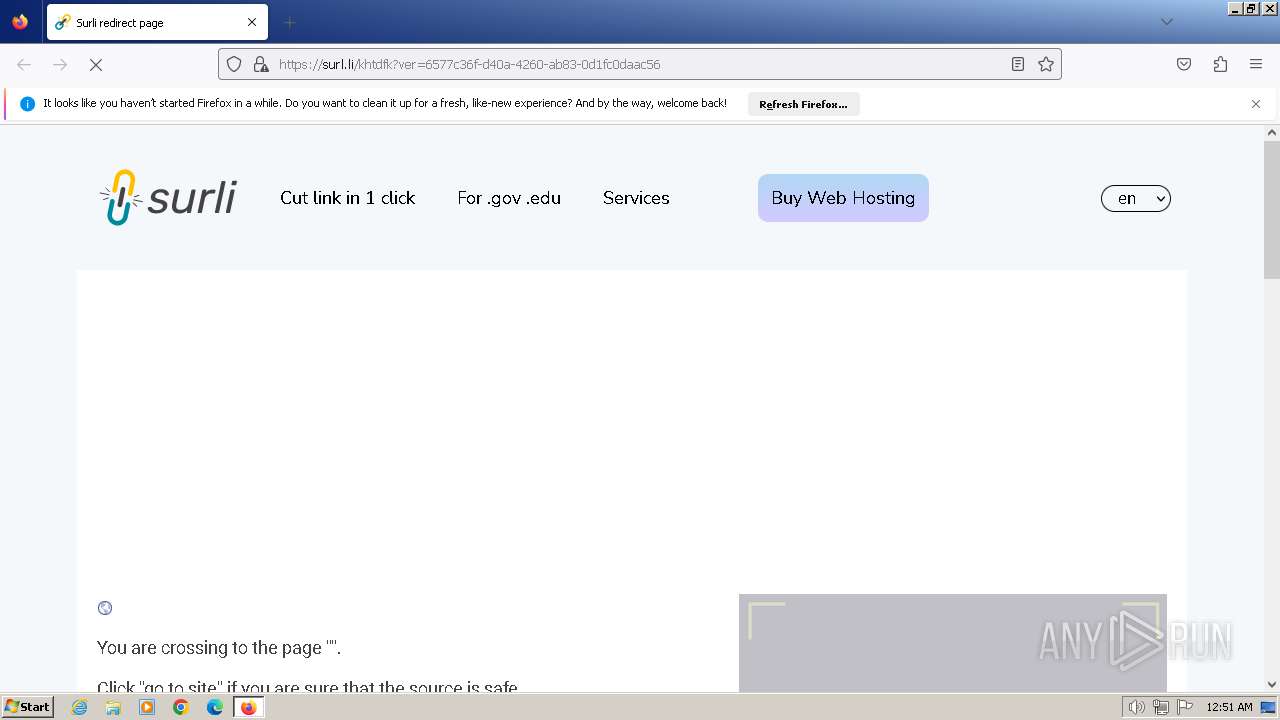The height and width of the screenshot is (720, 1280).
Task: Open a new tab with the plus button
Action: [289, 22]
